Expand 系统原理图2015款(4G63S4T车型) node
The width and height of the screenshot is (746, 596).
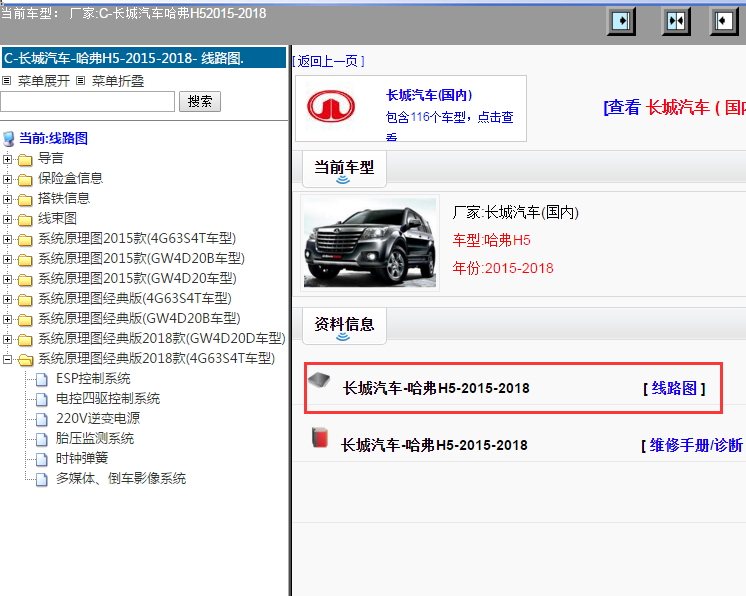pyautogui.click(x=7, y=239)
